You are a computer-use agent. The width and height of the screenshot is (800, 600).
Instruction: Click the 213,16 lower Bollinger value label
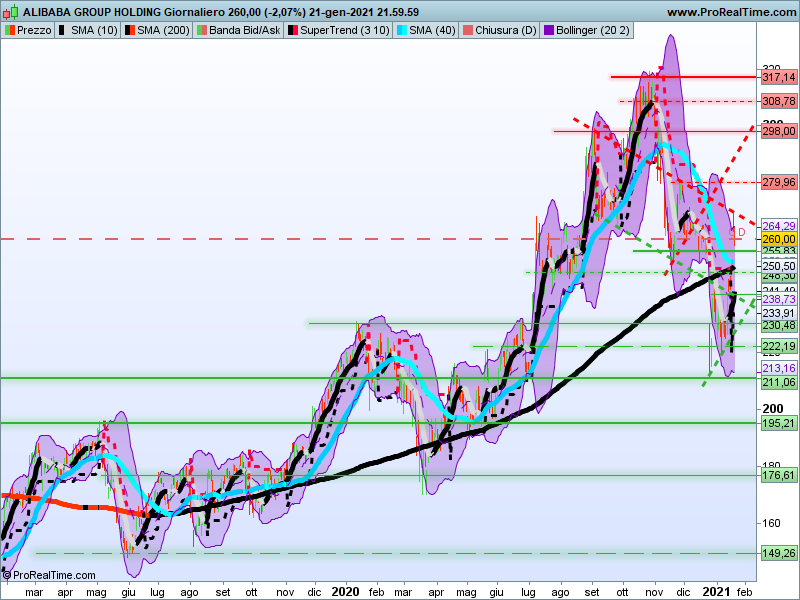point(779,368)
